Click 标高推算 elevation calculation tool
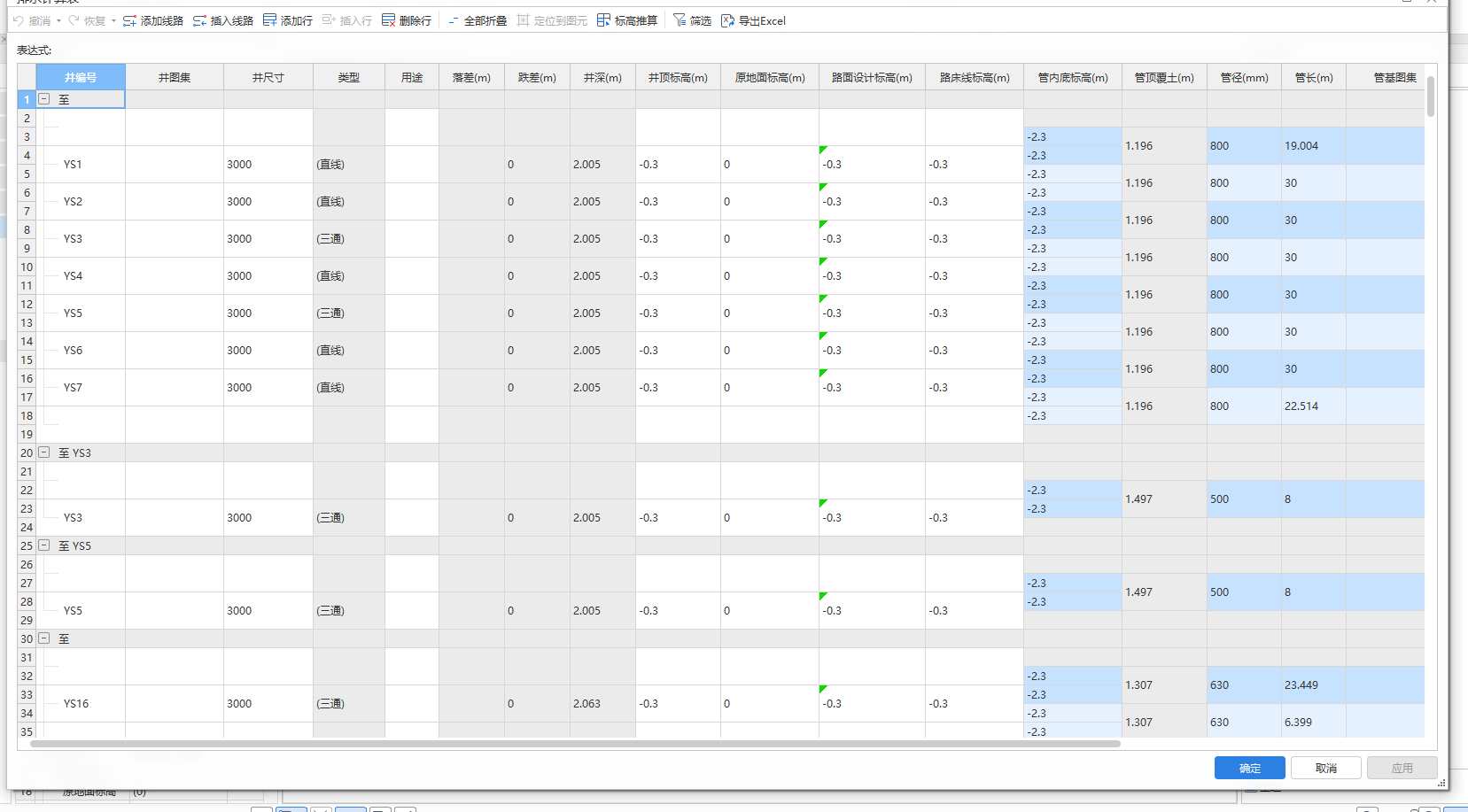 click(x=626, y=20)
